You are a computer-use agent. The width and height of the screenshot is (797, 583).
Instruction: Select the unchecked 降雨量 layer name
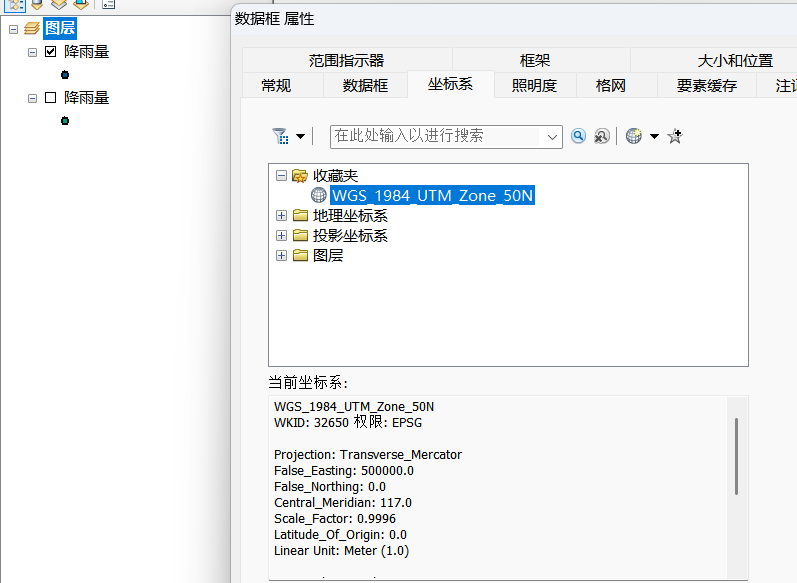(x=86, y=98)
